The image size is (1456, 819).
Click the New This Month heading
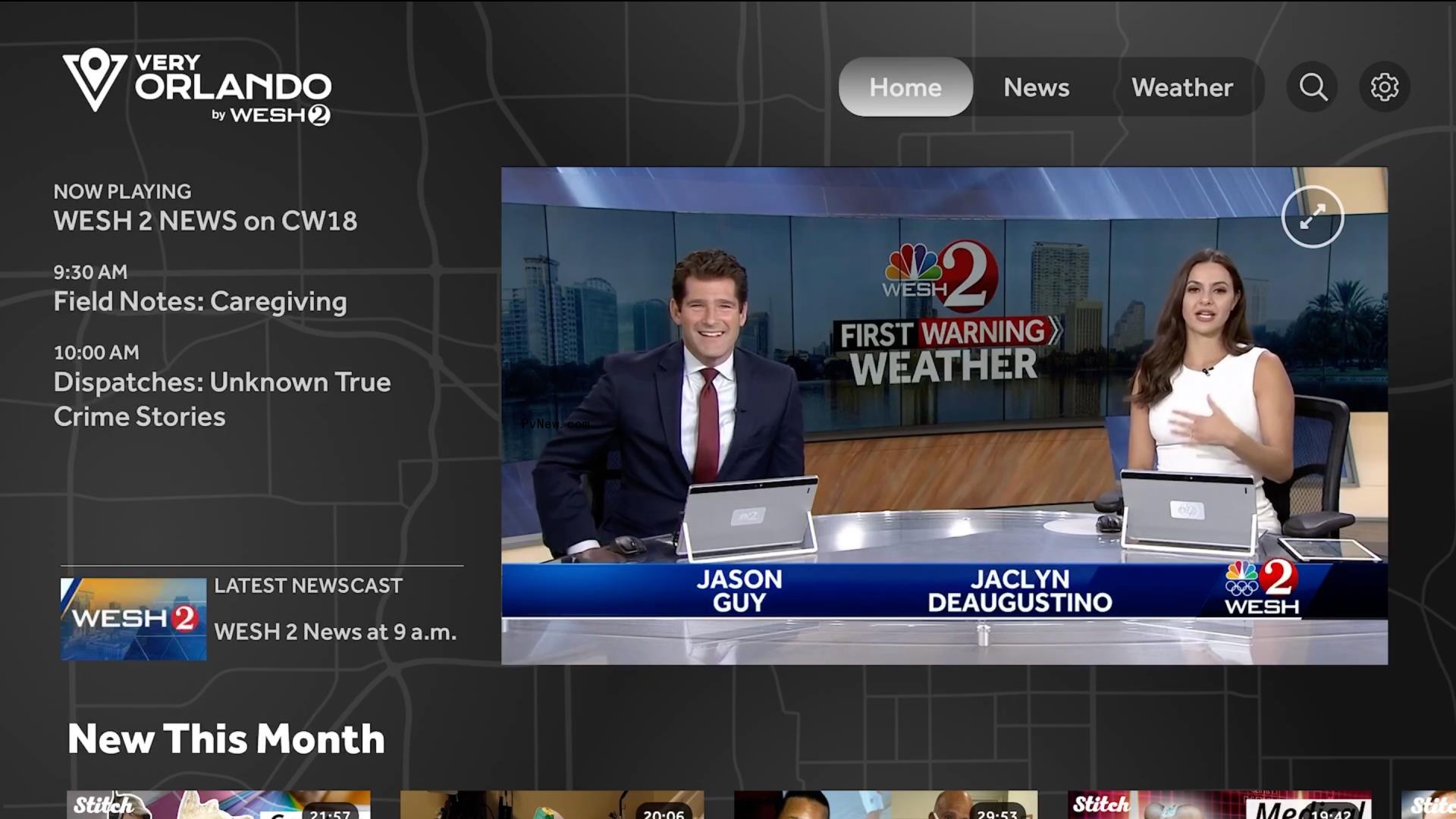226,739
